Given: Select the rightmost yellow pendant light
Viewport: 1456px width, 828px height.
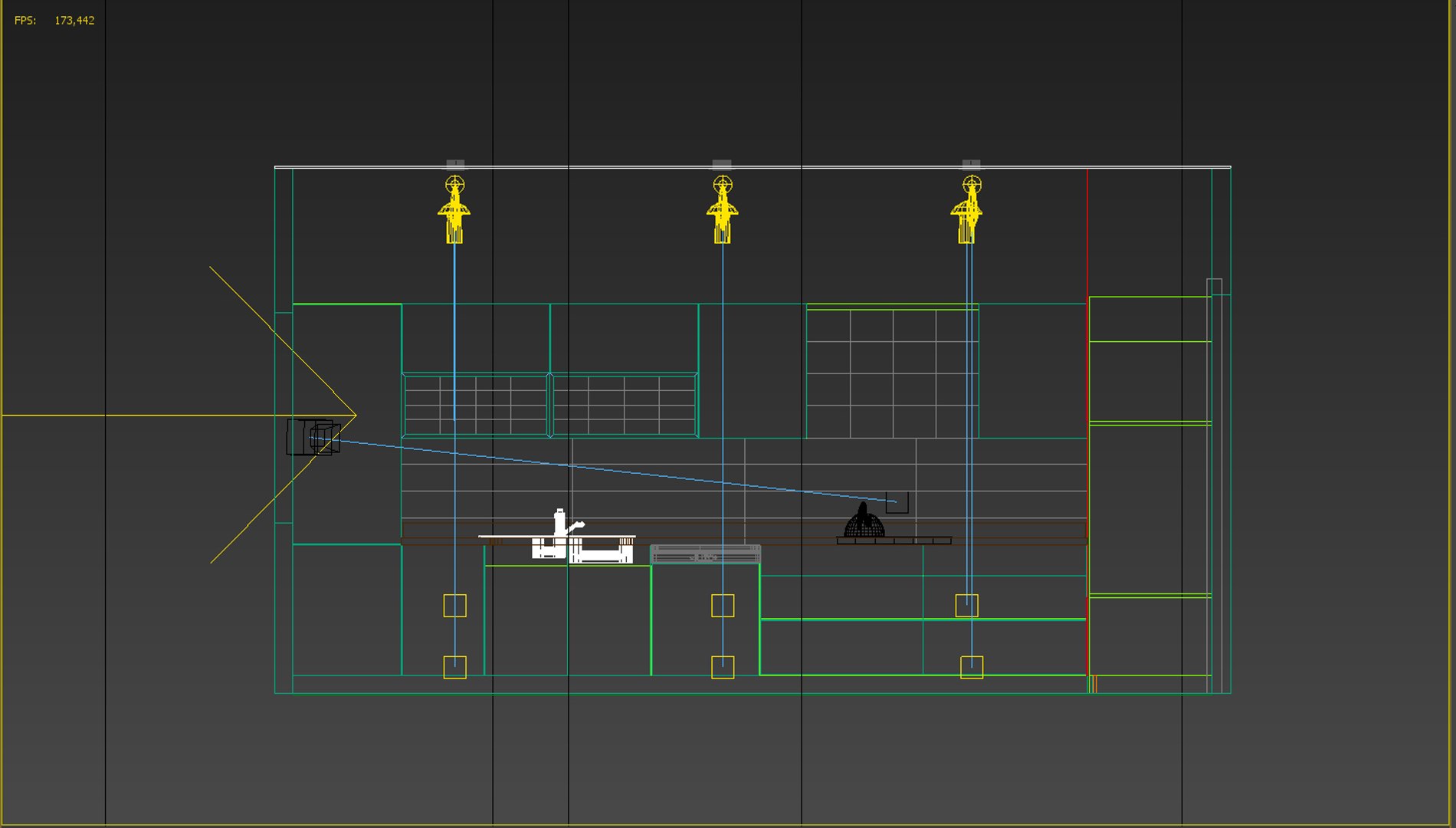Looking at the screenshot, I should coord(967,209).
